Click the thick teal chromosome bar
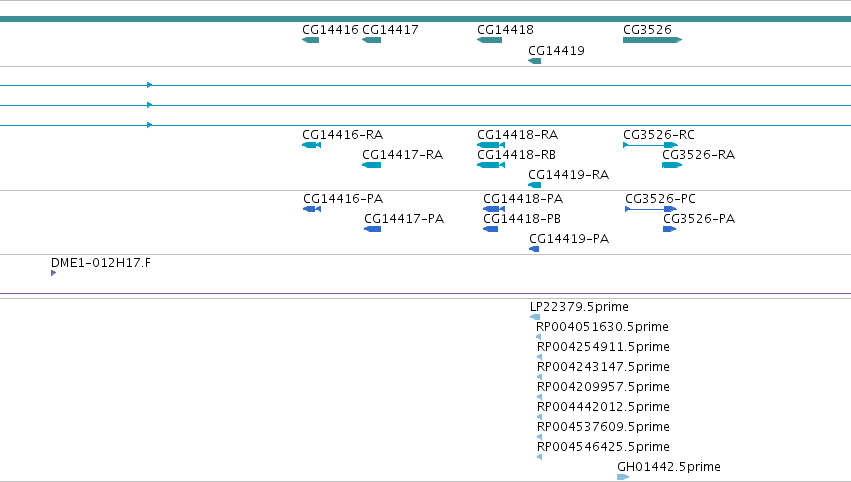 (x=426, y=19)
